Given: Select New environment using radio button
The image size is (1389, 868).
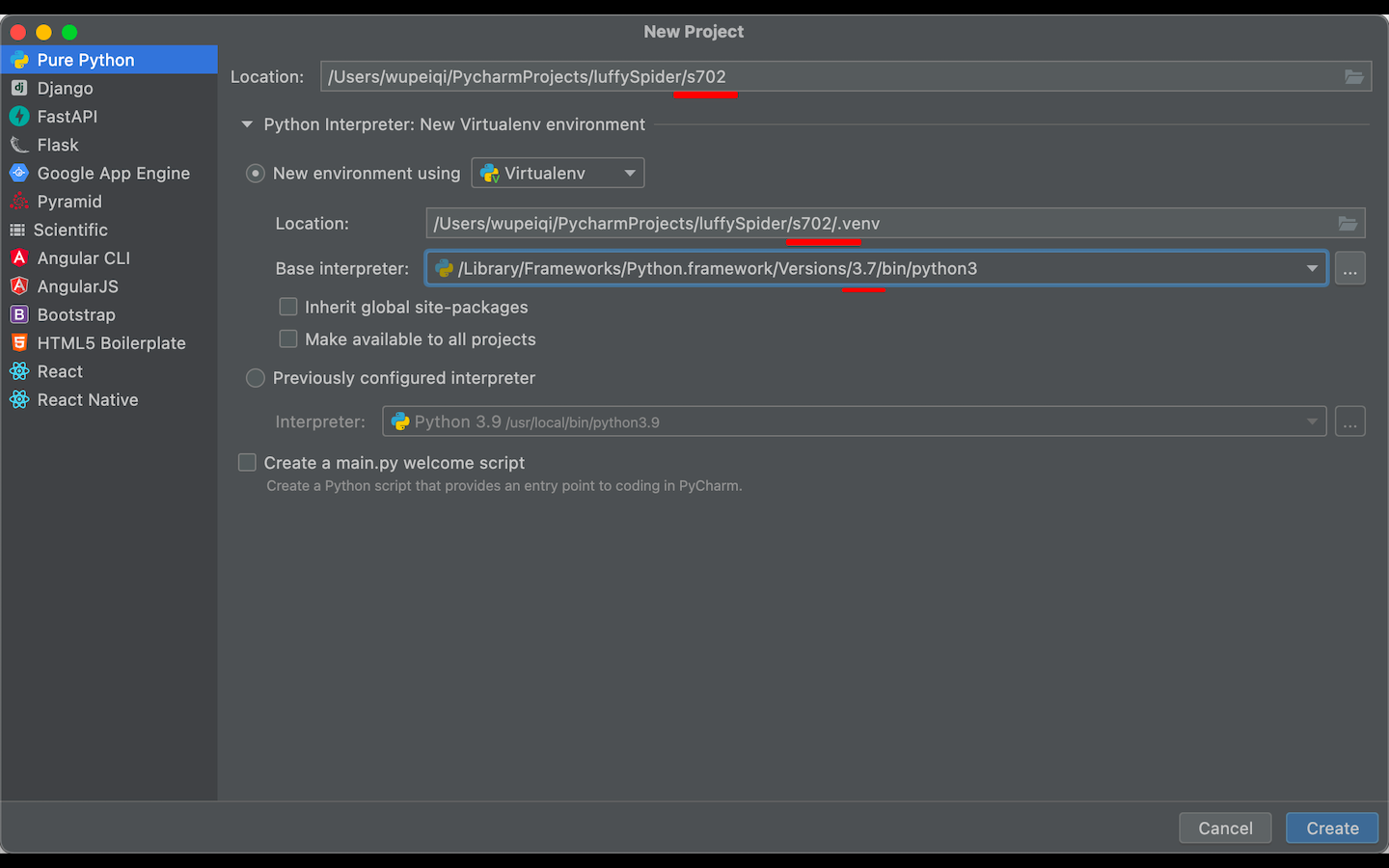Looking at the screenshot, I should (256, 174).
